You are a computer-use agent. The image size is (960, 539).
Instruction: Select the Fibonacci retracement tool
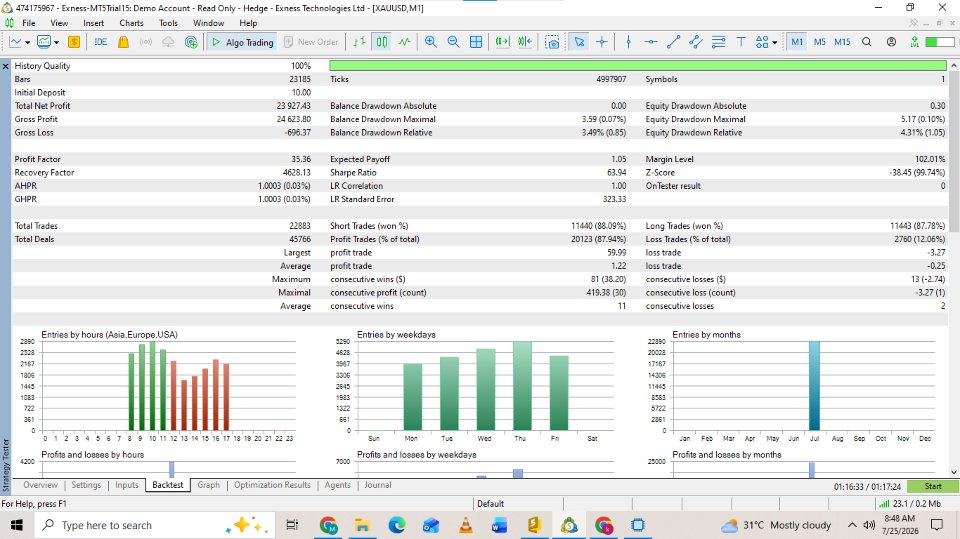click(x=718, y=42)
